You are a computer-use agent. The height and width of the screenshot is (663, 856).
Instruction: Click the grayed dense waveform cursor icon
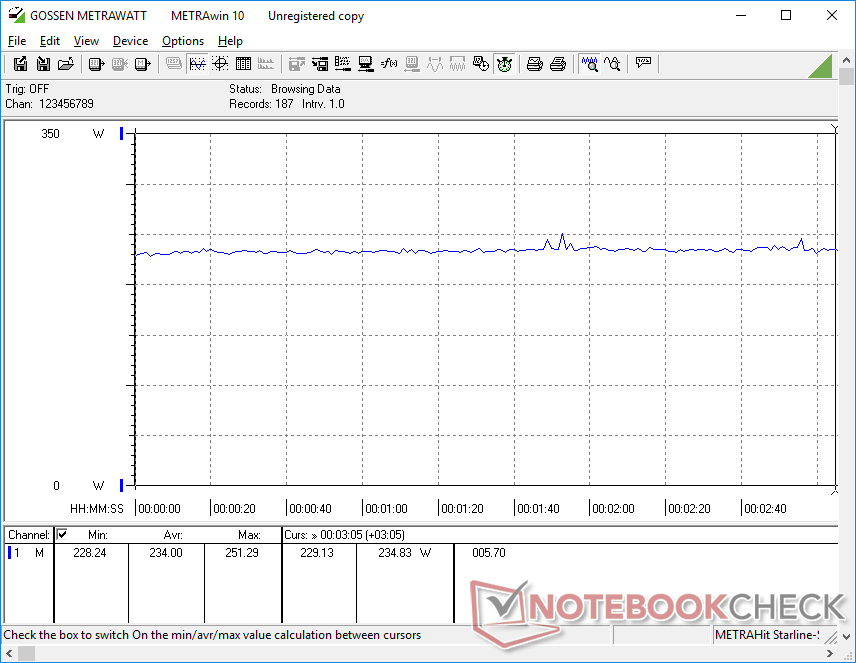pos(457,64)
